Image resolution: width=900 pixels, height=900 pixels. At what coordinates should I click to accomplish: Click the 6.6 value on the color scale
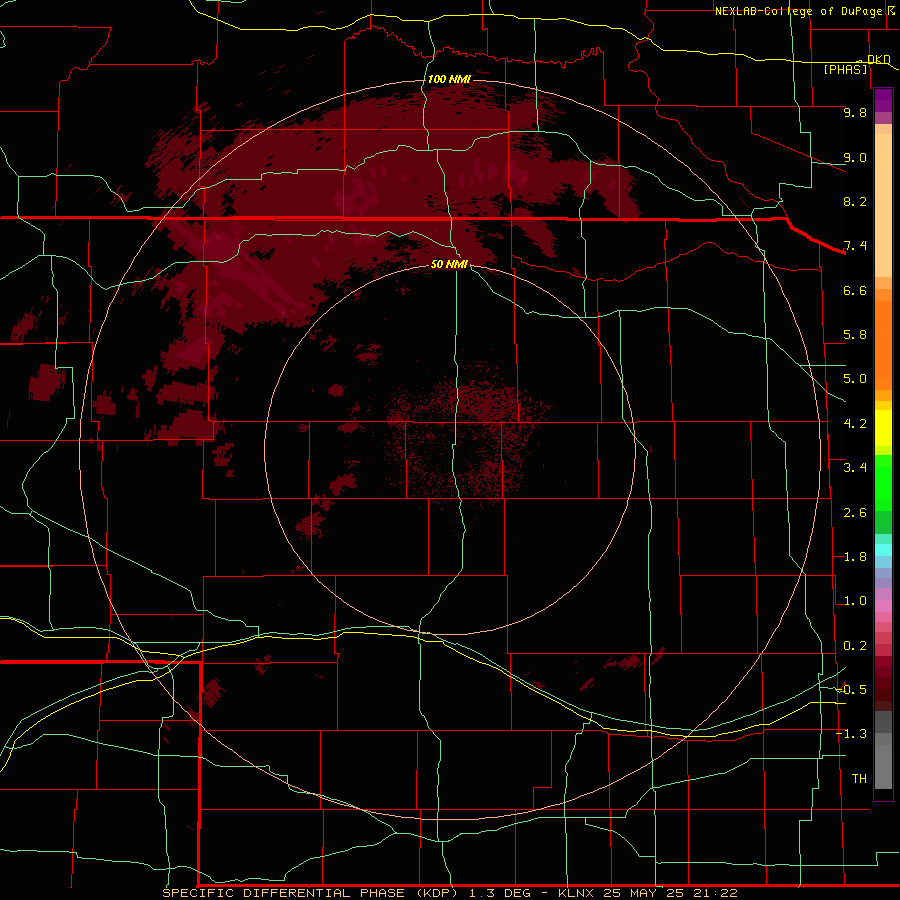tap(855, 290)
